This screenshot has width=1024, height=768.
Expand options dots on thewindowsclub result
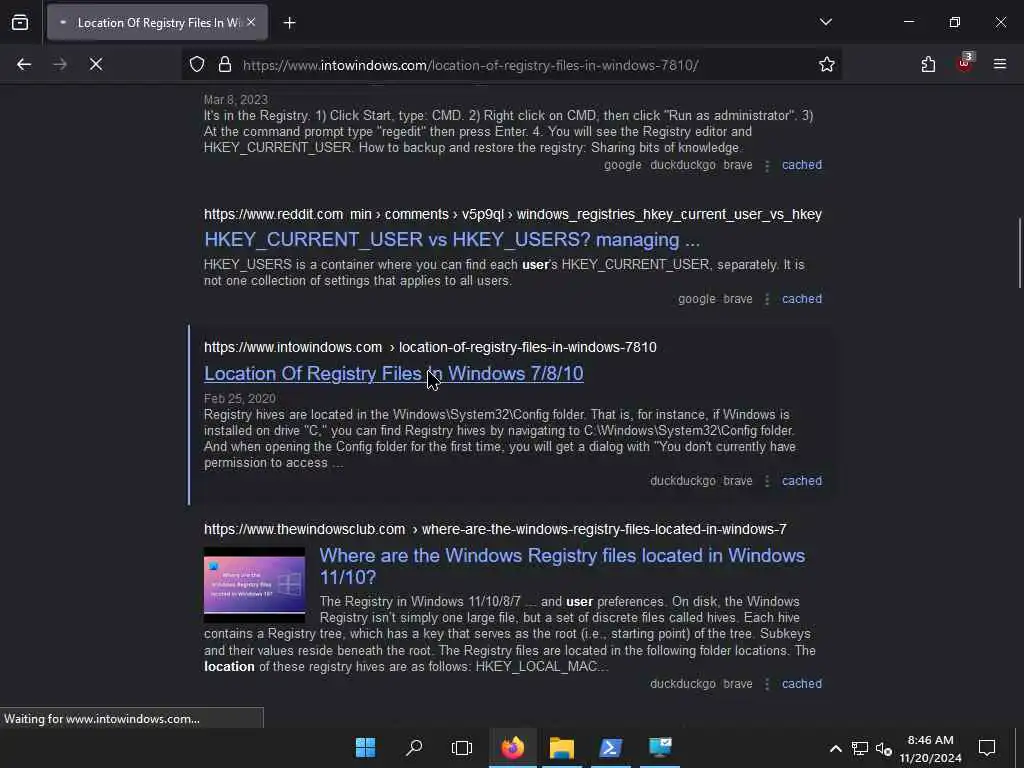pos(767,684)
